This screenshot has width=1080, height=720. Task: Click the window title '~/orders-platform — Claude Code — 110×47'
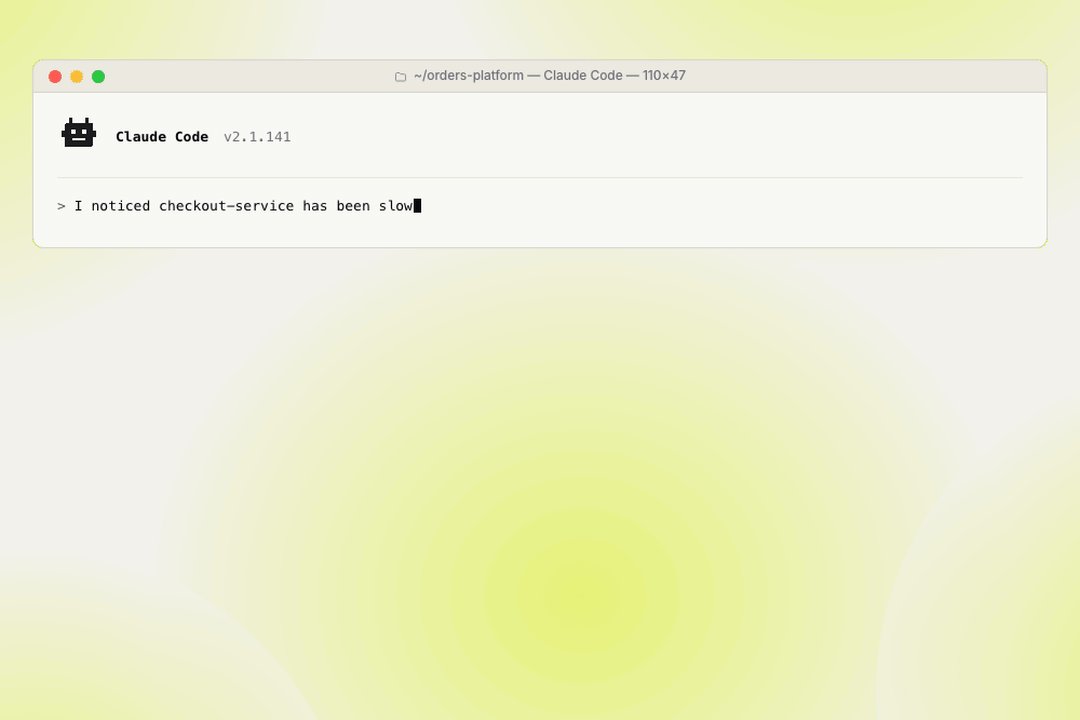pos(550,76)
